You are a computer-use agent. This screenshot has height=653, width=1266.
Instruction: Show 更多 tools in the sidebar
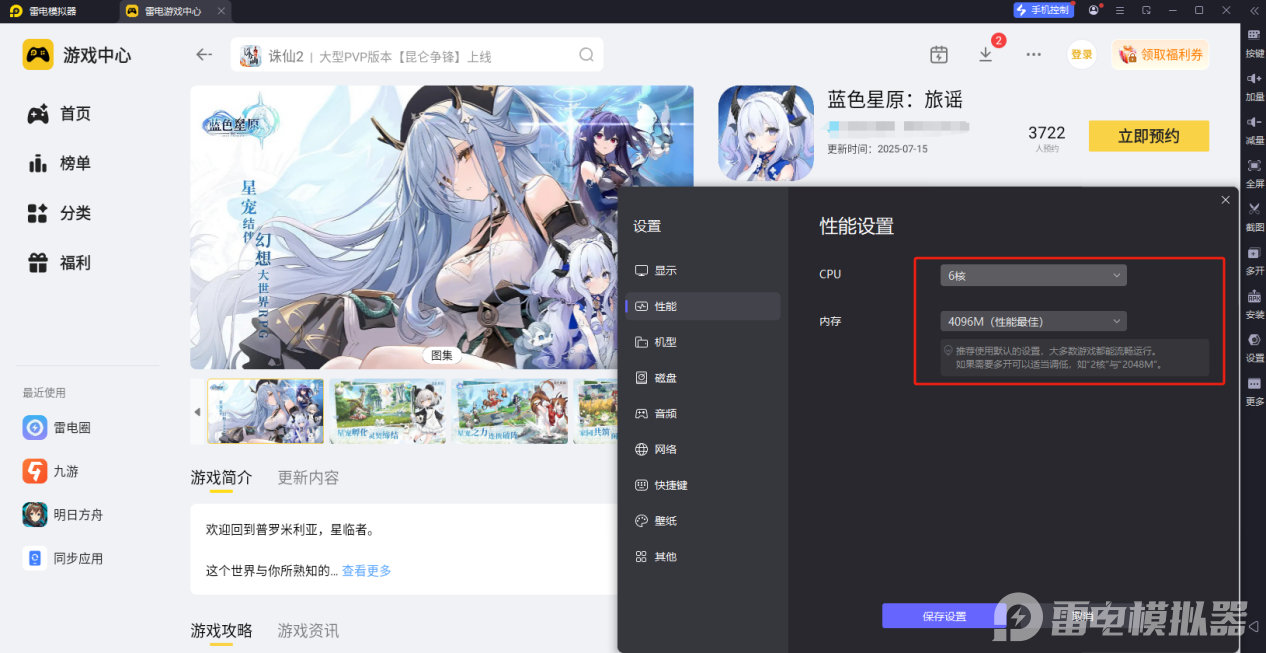coord(1254,390)
